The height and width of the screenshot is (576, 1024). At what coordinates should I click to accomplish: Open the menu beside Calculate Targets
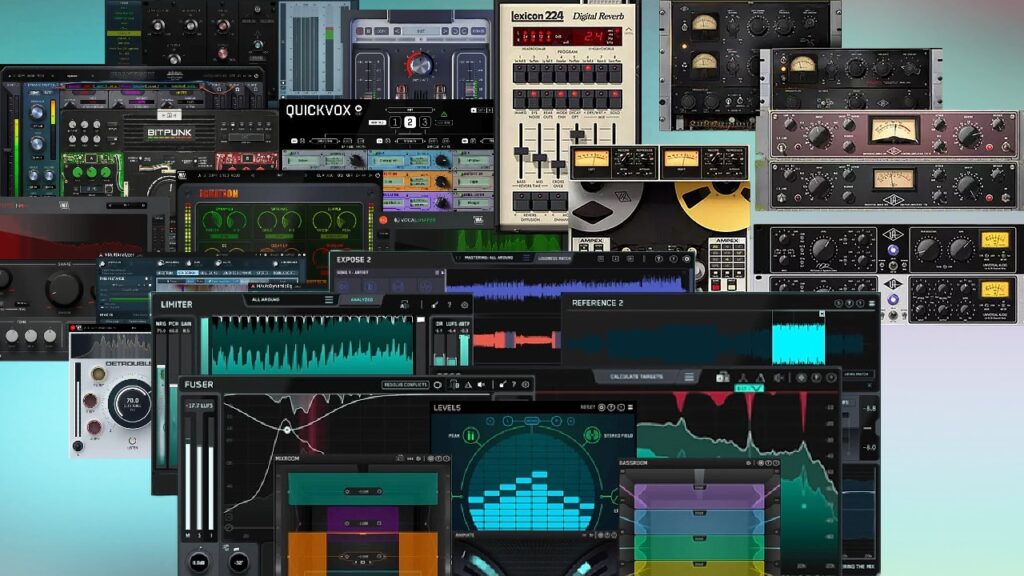(690, 378)
